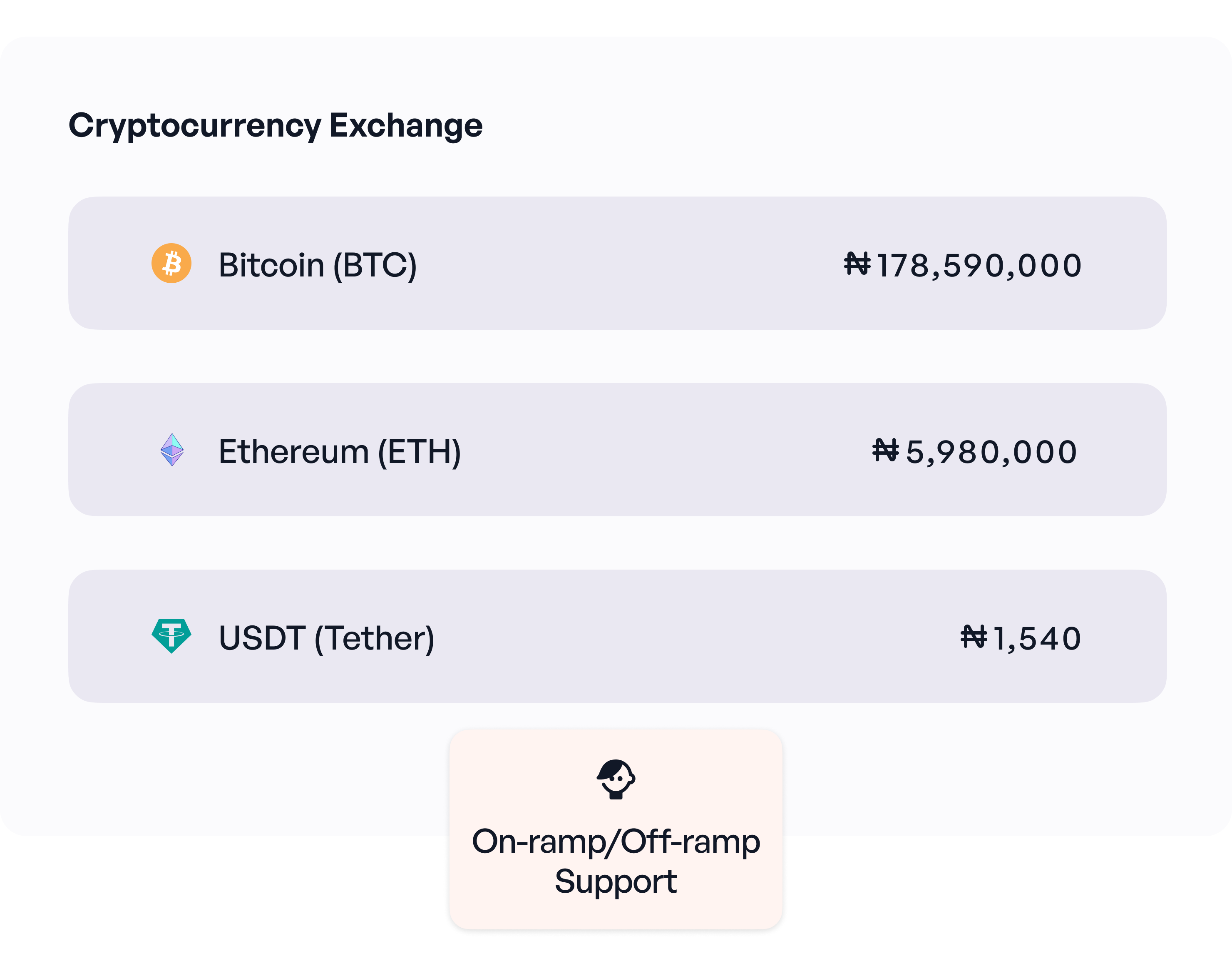Select the word Bitcoin in first row
Viewport: 1232px width, 966px height.
[271, 265]
